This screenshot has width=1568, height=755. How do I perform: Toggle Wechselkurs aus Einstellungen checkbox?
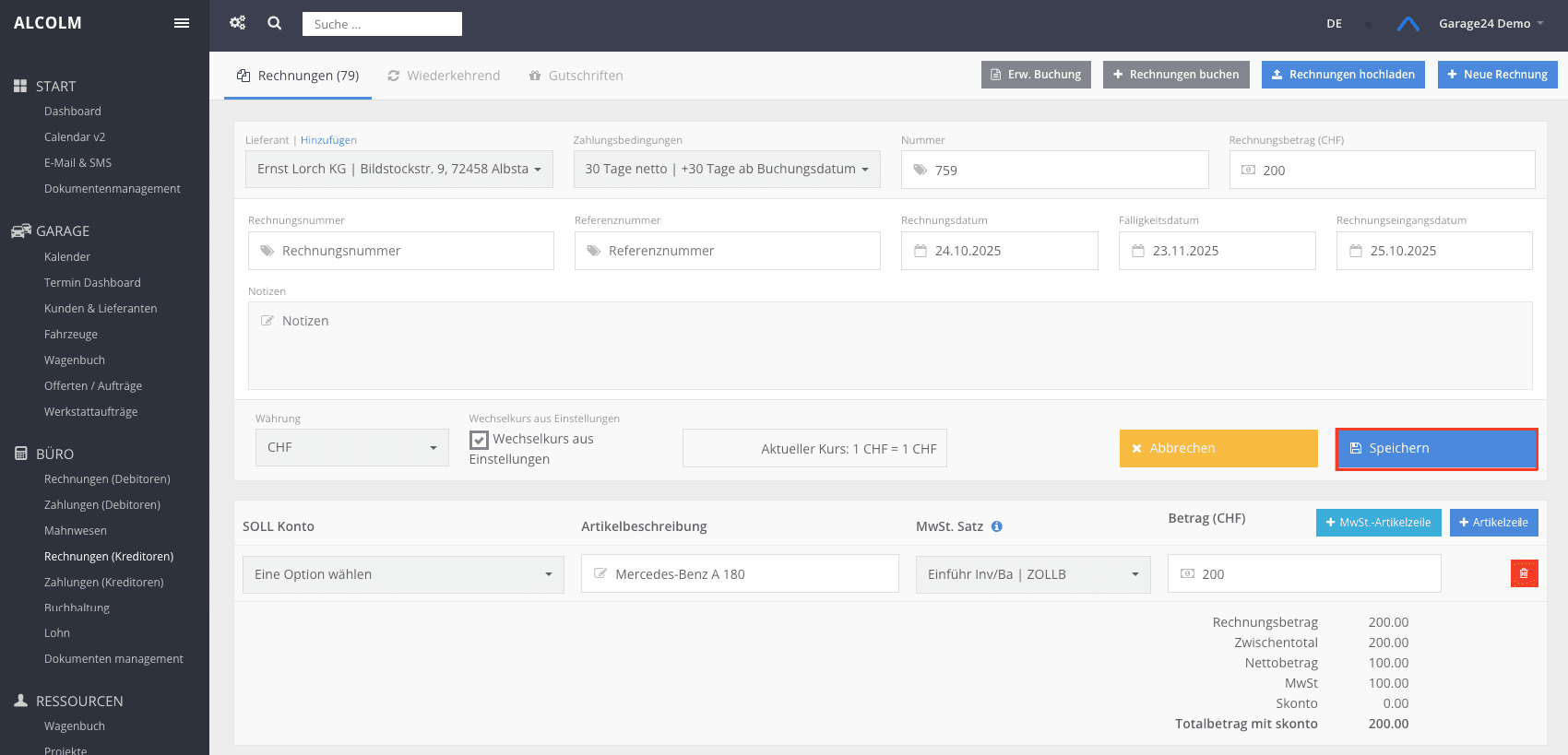(479, 440)
